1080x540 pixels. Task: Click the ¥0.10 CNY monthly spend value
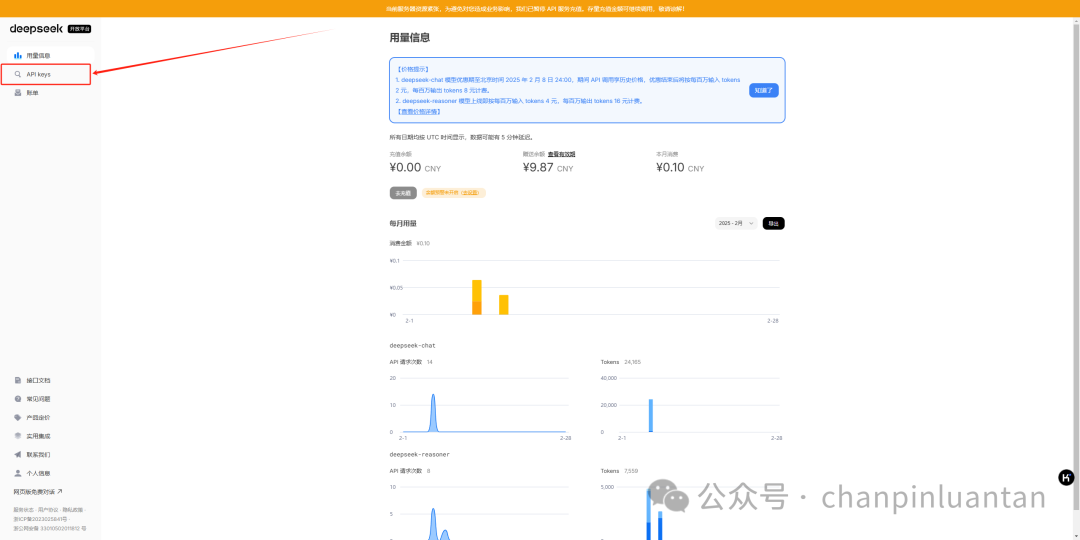[680, 167]
